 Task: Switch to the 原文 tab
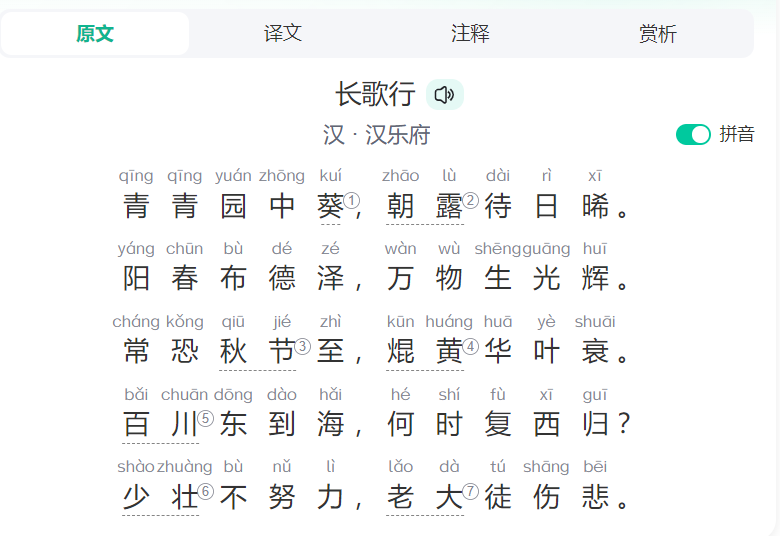coord(95,34)
